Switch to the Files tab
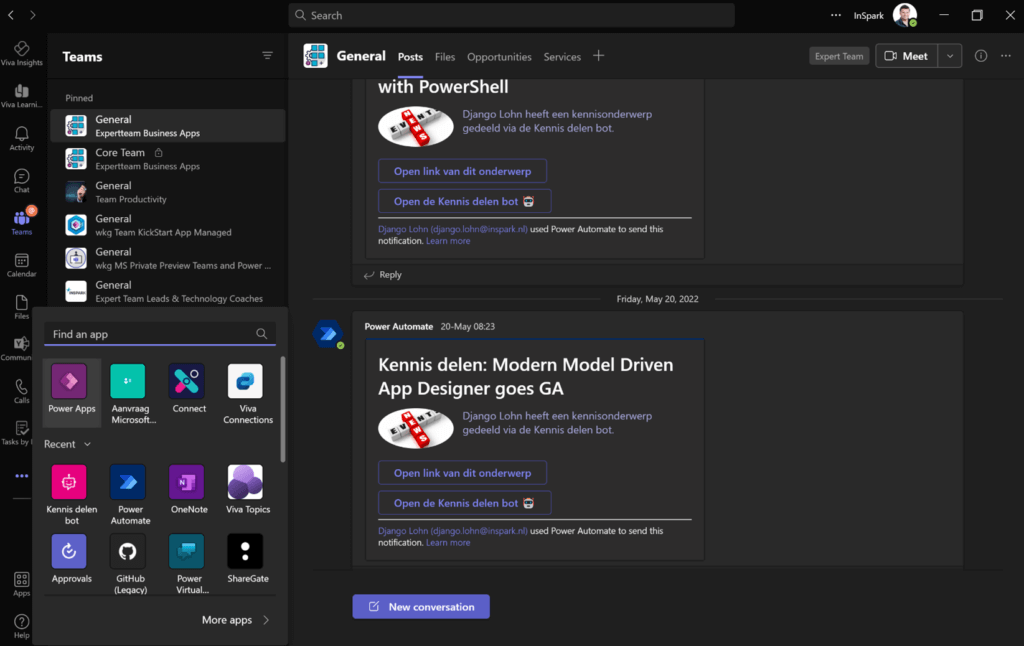 point(445,57)
